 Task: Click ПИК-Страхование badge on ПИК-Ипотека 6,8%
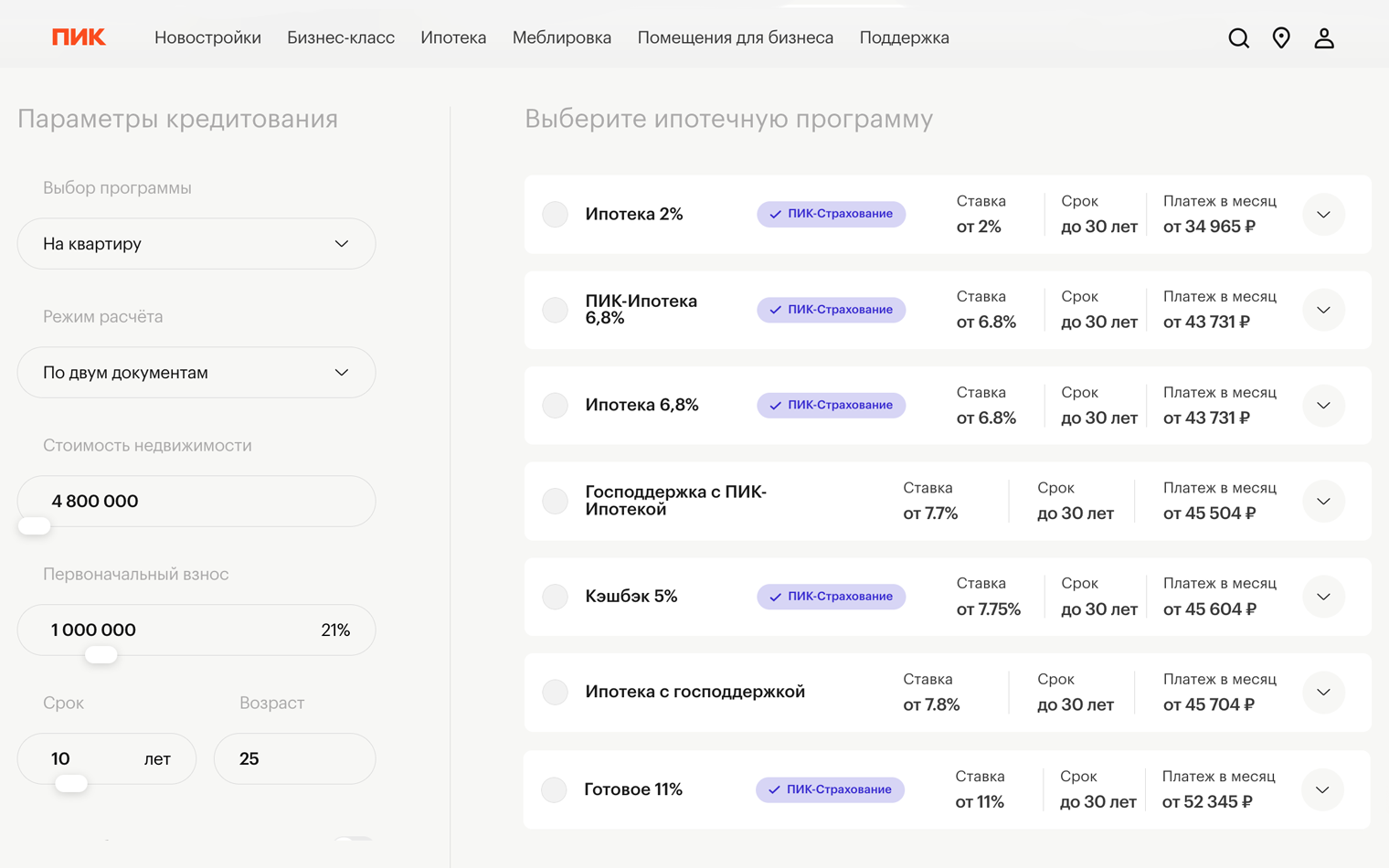click(x=831, y=310)
